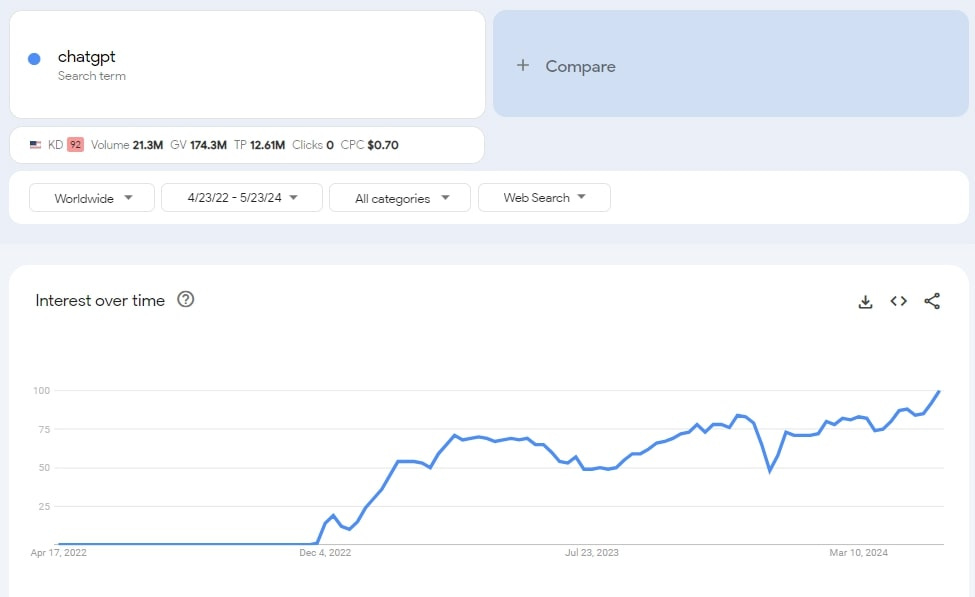Click the chart line's final peak at 100
This screenshot has height=597, width=975.
click(x=939, y=391)
